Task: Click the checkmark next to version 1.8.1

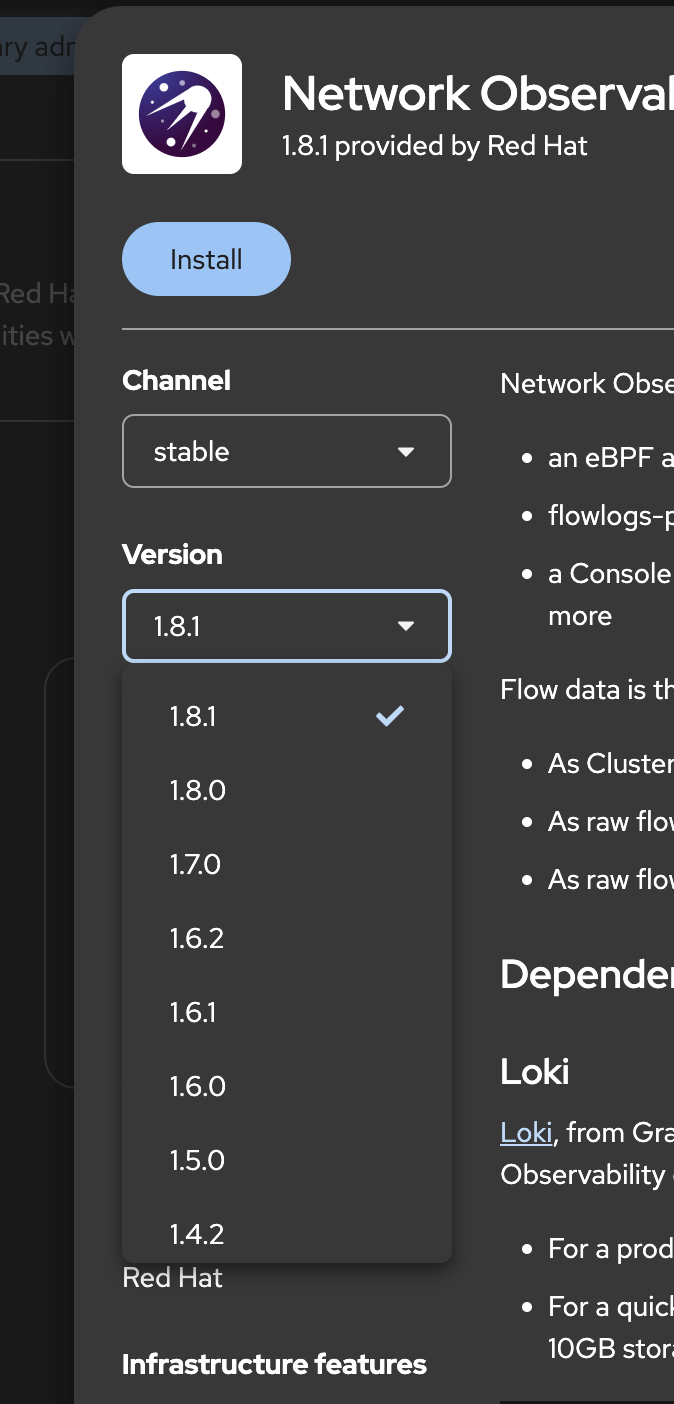Action: (389, 716)
